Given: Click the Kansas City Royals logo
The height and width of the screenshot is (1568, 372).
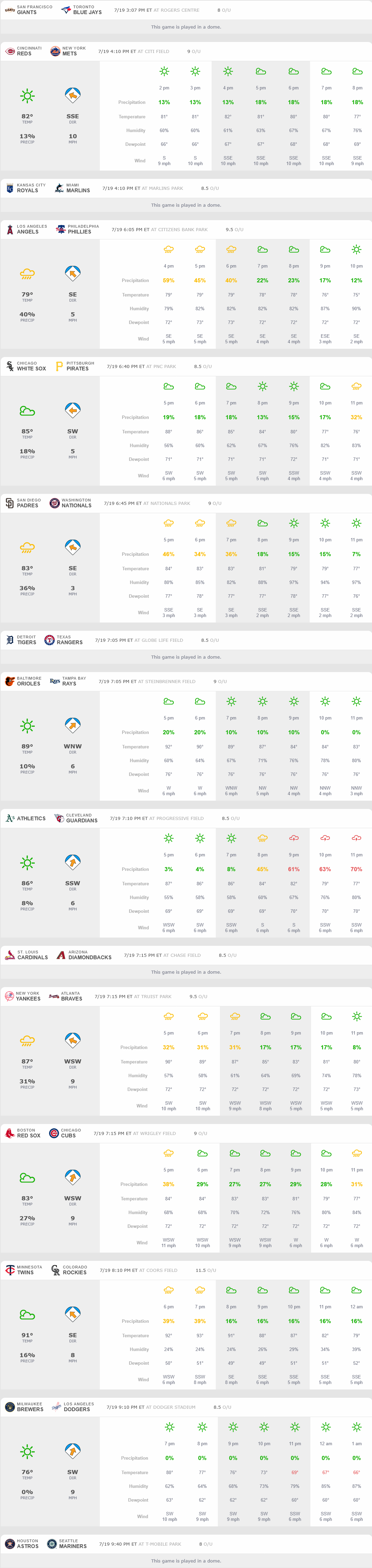Looking at the screenshot, I should [x=10, y=188].
